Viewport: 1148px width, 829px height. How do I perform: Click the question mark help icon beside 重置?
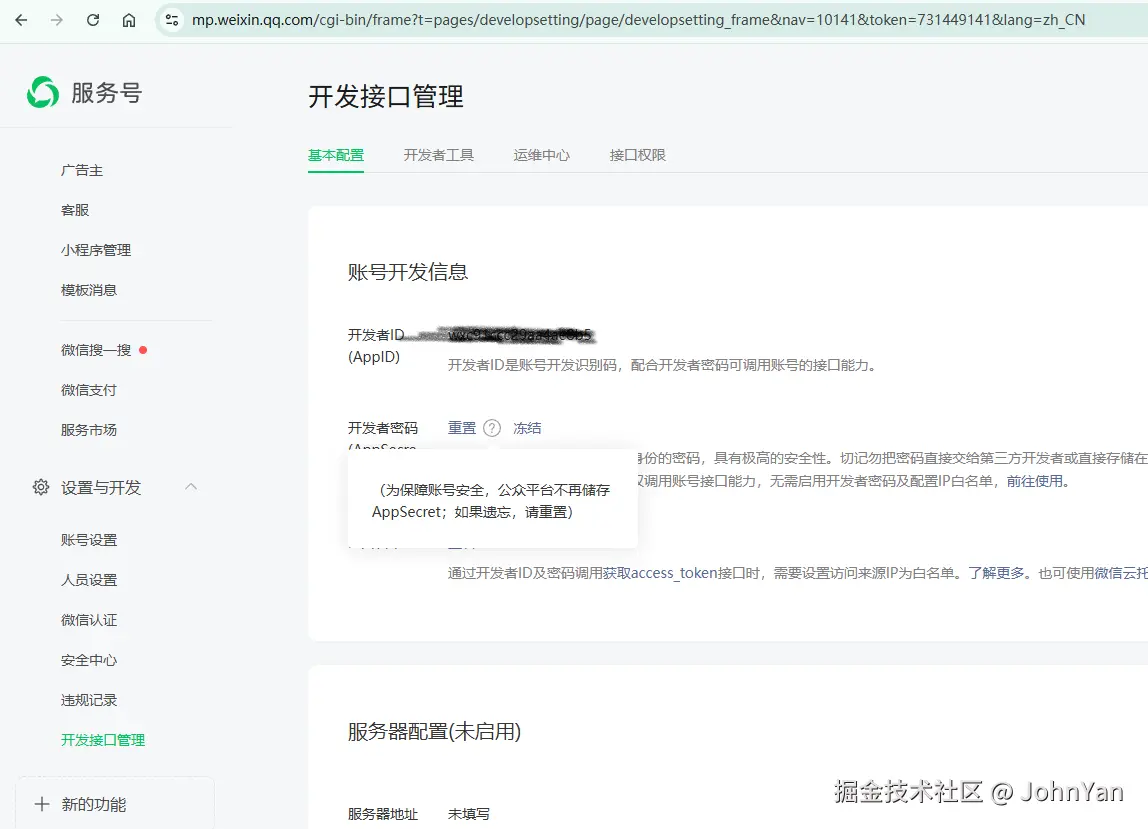tap(493, 428)
